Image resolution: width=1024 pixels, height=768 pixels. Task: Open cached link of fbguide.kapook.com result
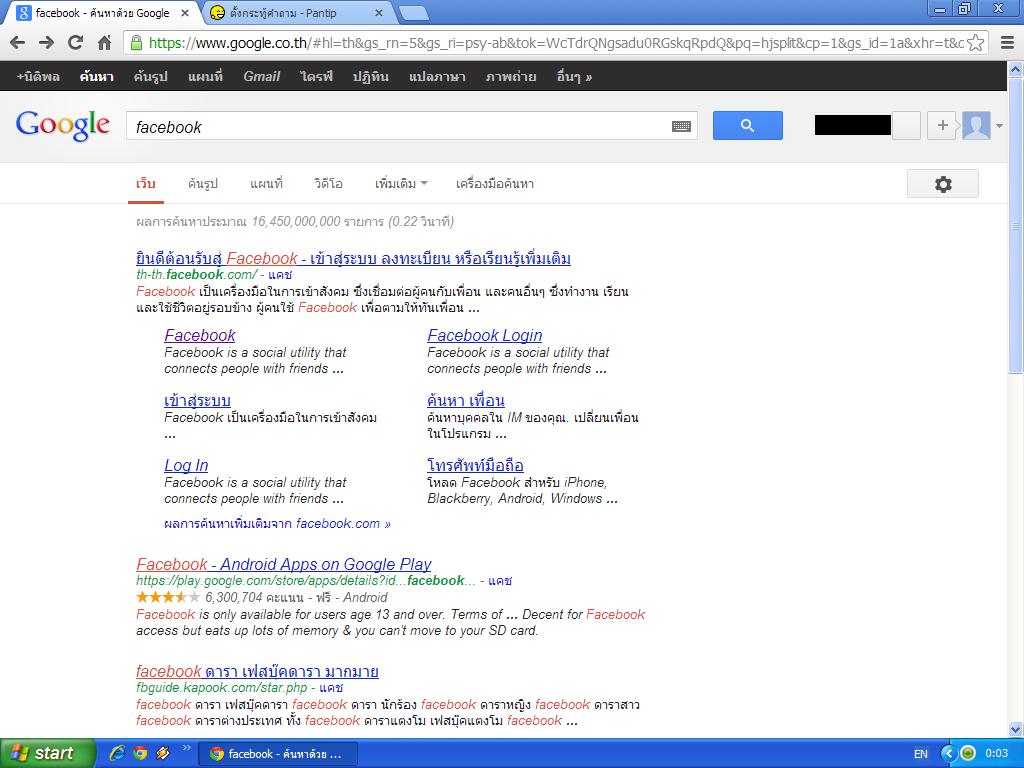click(331, 688)
